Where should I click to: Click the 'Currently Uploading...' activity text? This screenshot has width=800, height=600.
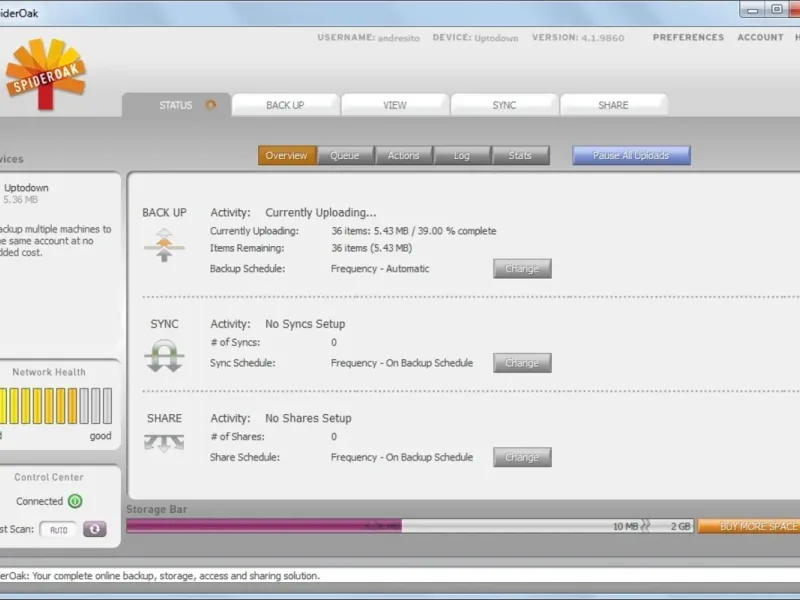click(x=320, y=213)
